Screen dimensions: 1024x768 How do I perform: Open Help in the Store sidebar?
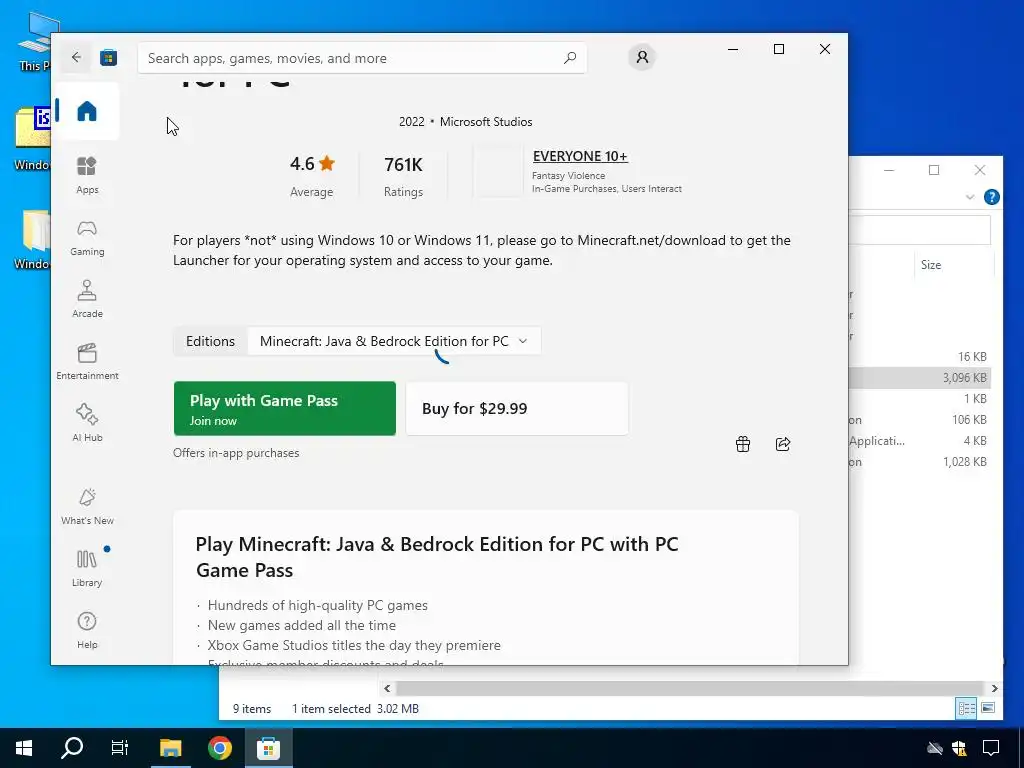click(87, 630)
